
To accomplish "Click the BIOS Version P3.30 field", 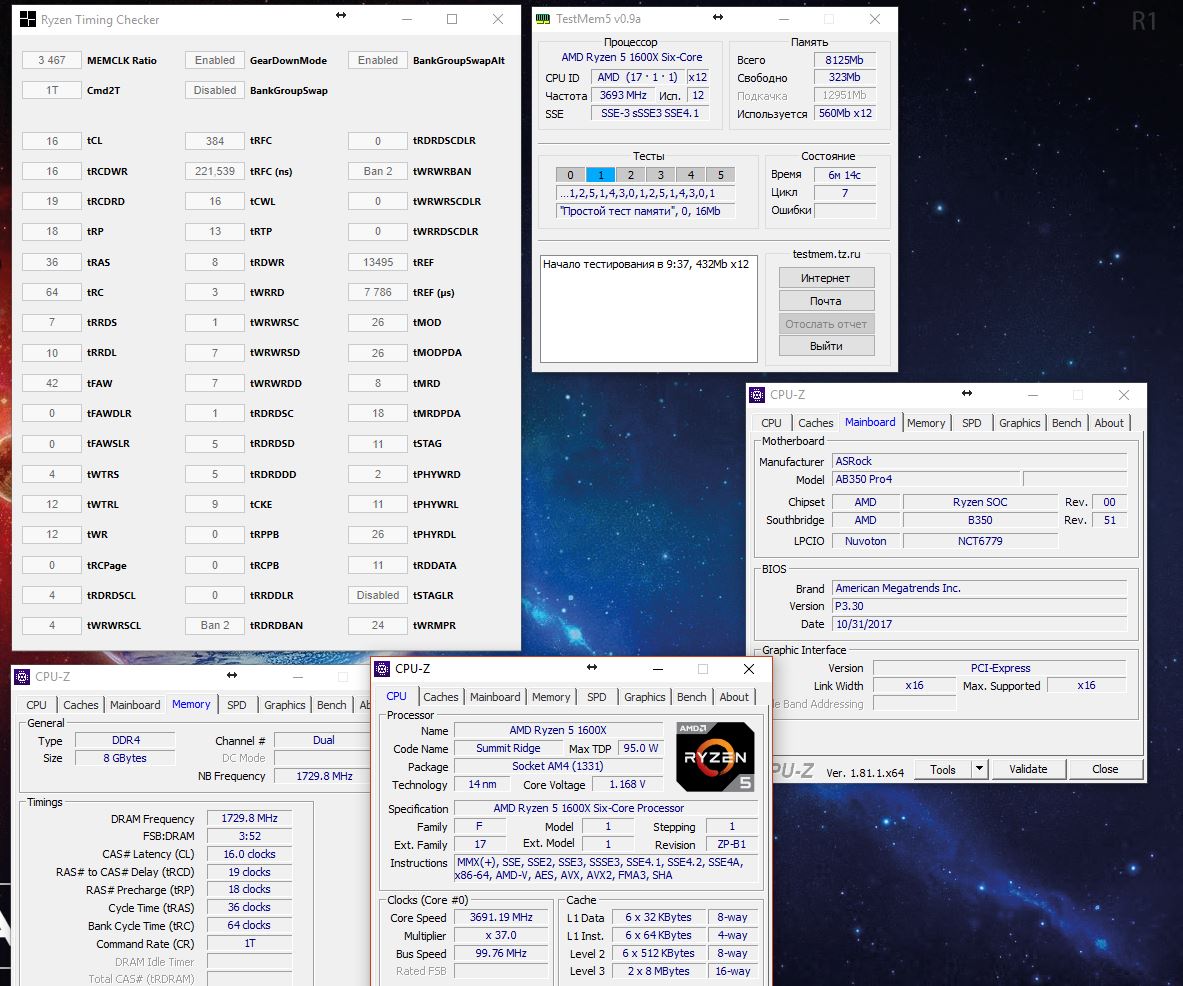I will pyautogui.click(x=979, y=606).
